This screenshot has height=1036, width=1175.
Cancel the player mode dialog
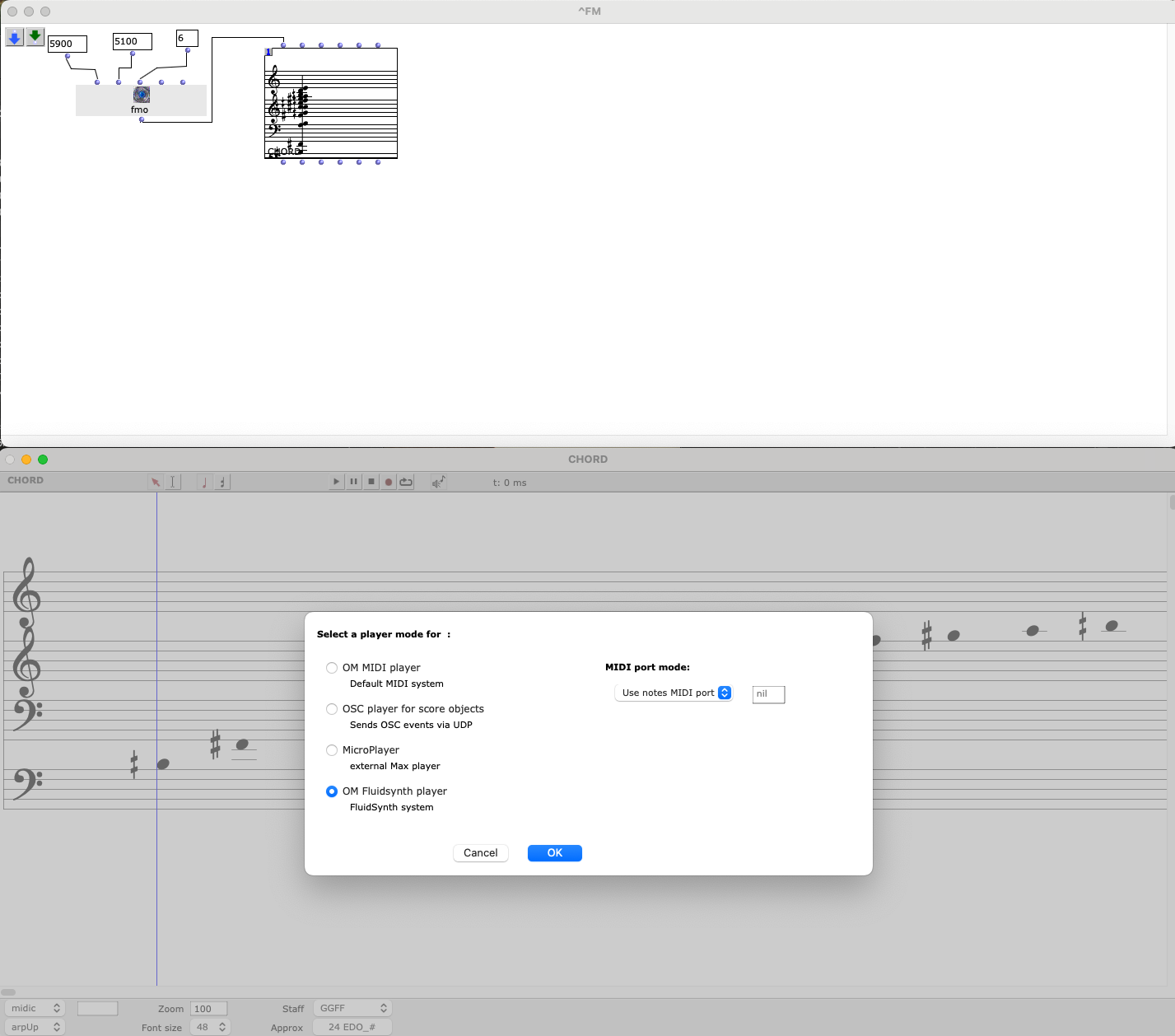[x=480, y=853]
